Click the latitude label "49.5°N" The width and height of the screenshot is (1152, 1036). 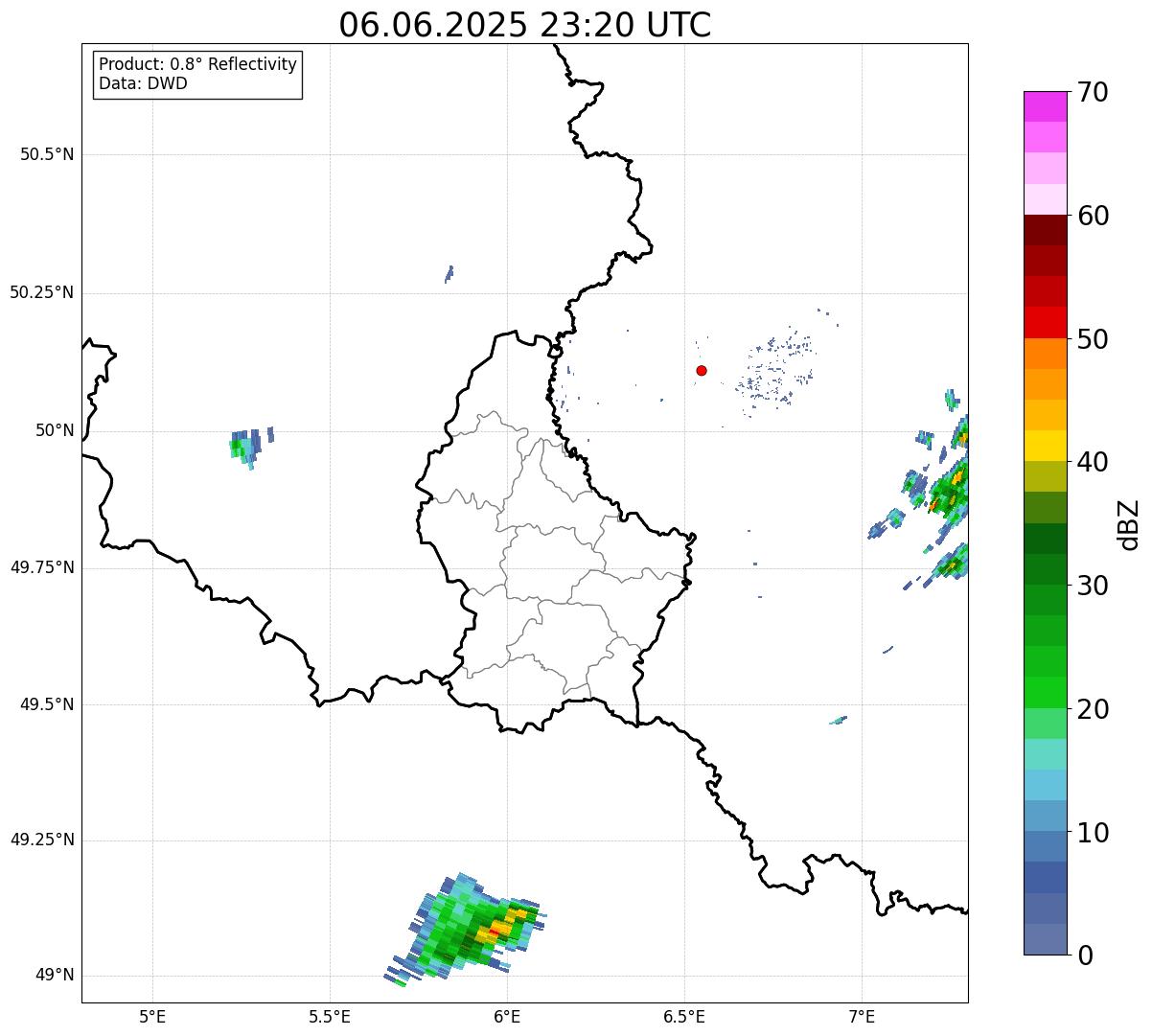coord(47,704)
